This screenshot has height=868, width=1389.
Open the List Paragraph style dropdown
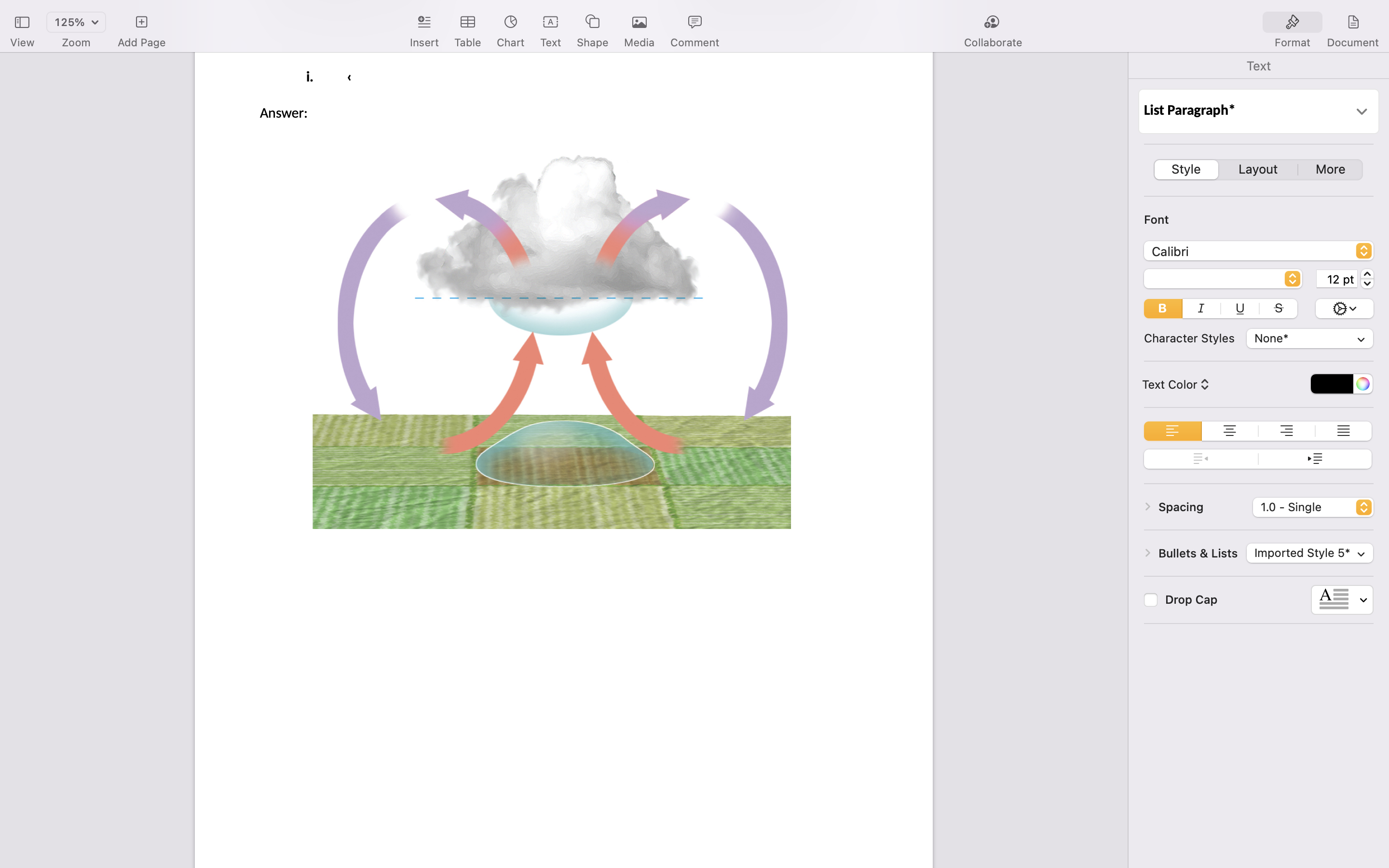pos(1258,111)
